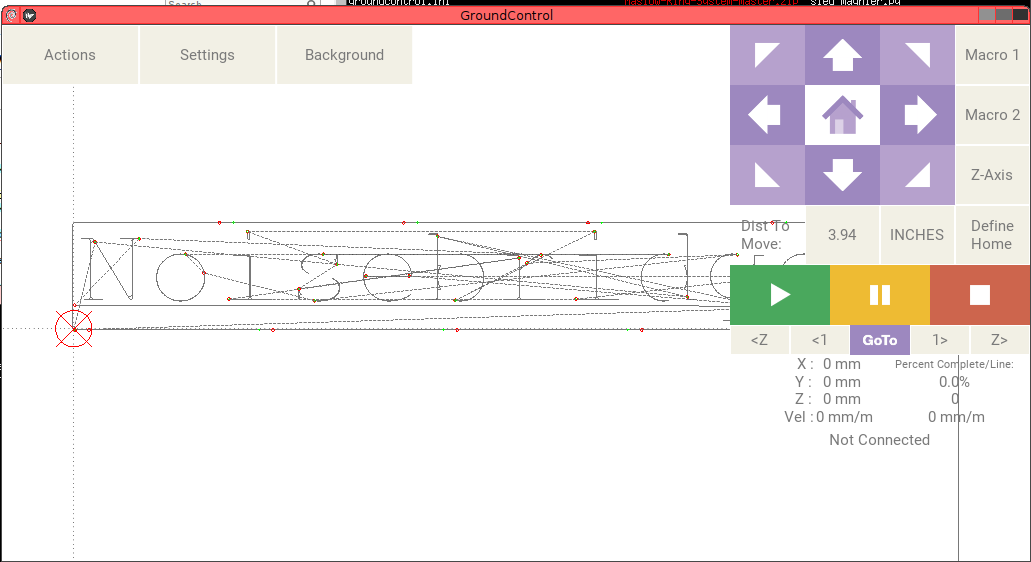
Task: Run Macro 1
Action: pos(992,55)
